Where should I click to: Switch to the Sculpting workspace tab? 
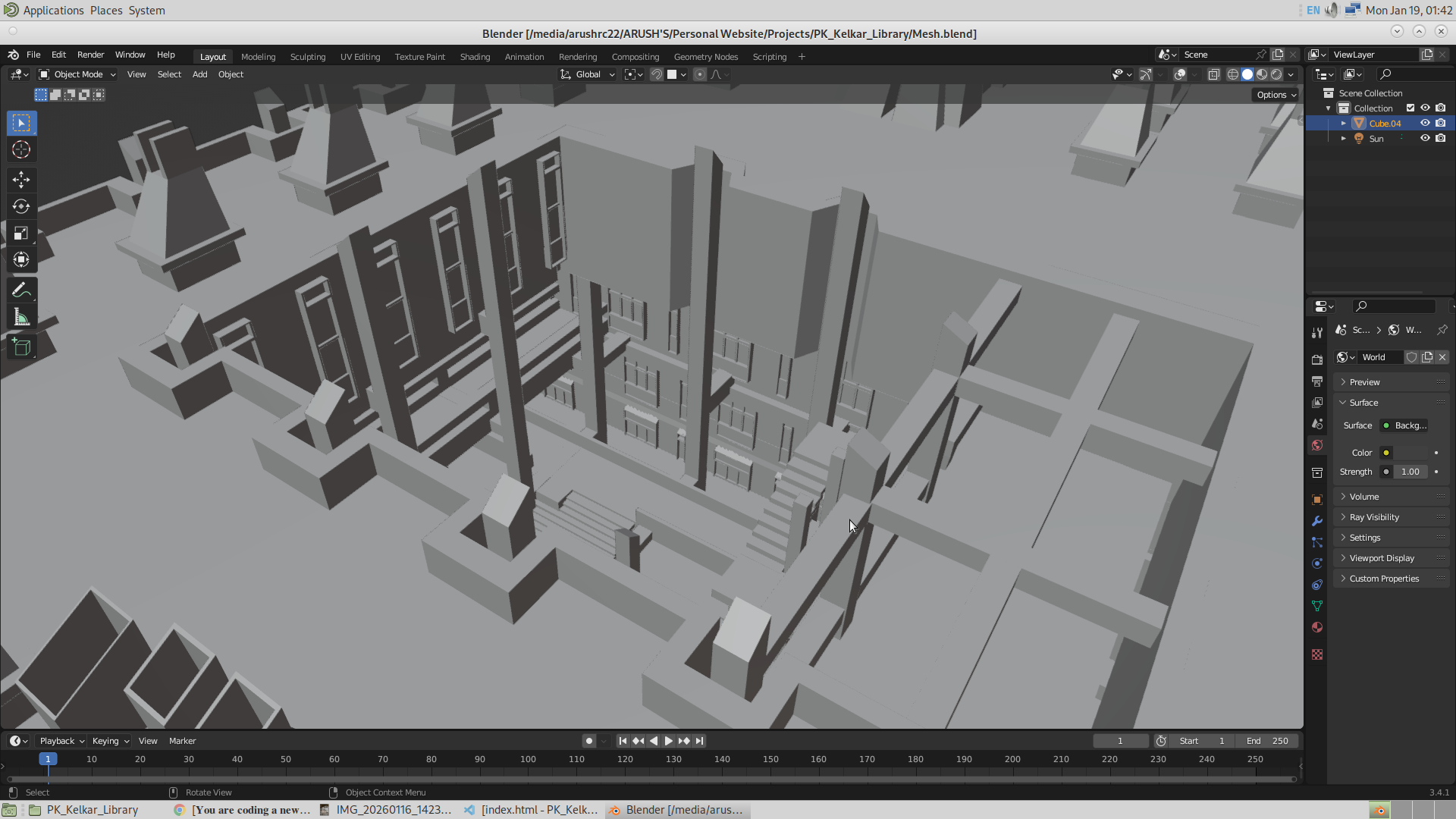(307, 57)
